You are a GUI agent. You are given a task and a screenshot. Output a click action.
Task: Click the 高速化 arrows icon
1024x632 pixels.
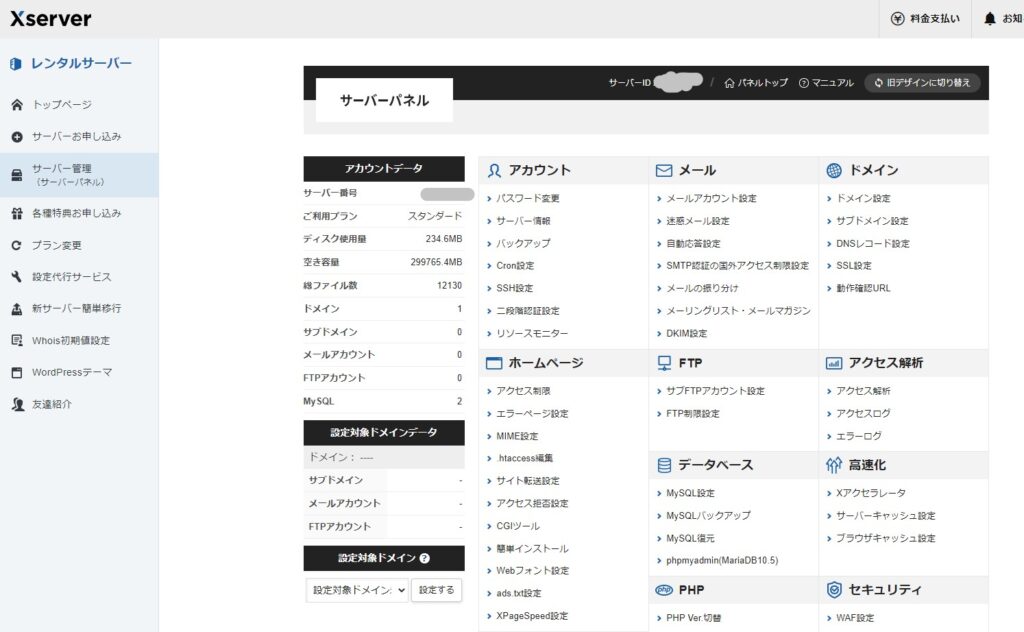[x=834, y=465]
